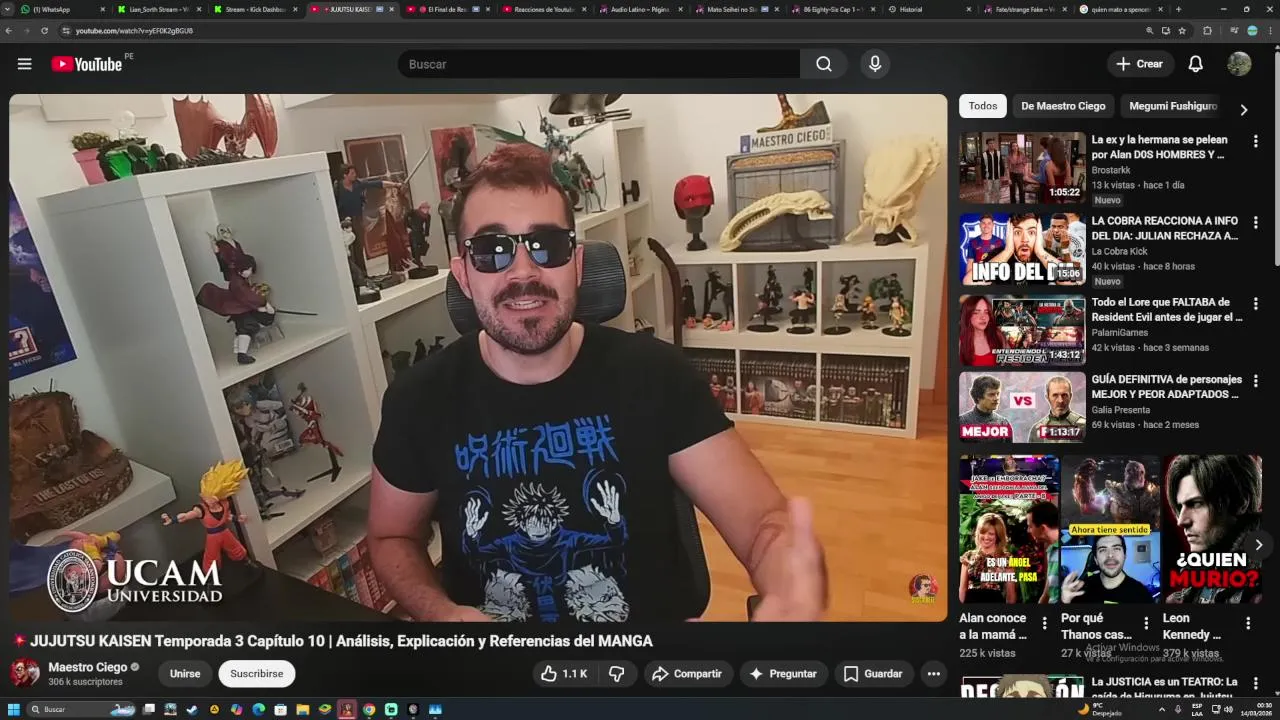Image resolution: width=1280 pixels, height=720 pixels.
Task: Open Microsoft Edge from taskbar
Action: 259,710
